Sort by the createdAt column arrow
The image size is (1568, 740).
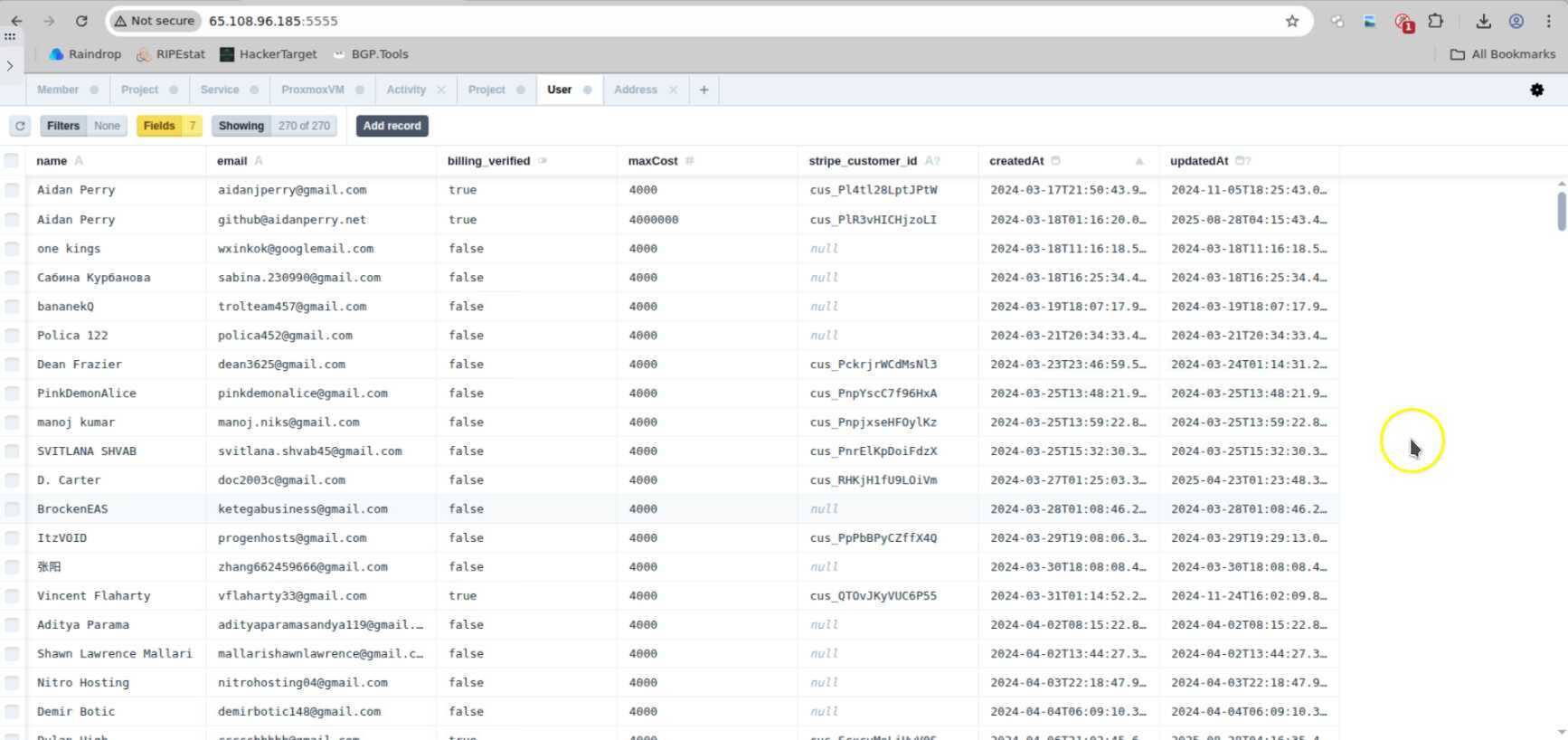(1139, 161)
